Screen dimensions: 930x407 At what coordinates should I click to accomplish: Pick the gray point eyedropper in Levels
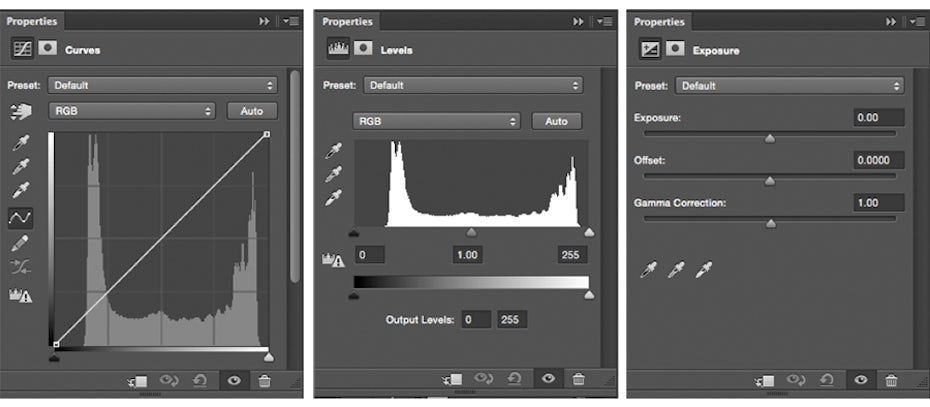333,174
